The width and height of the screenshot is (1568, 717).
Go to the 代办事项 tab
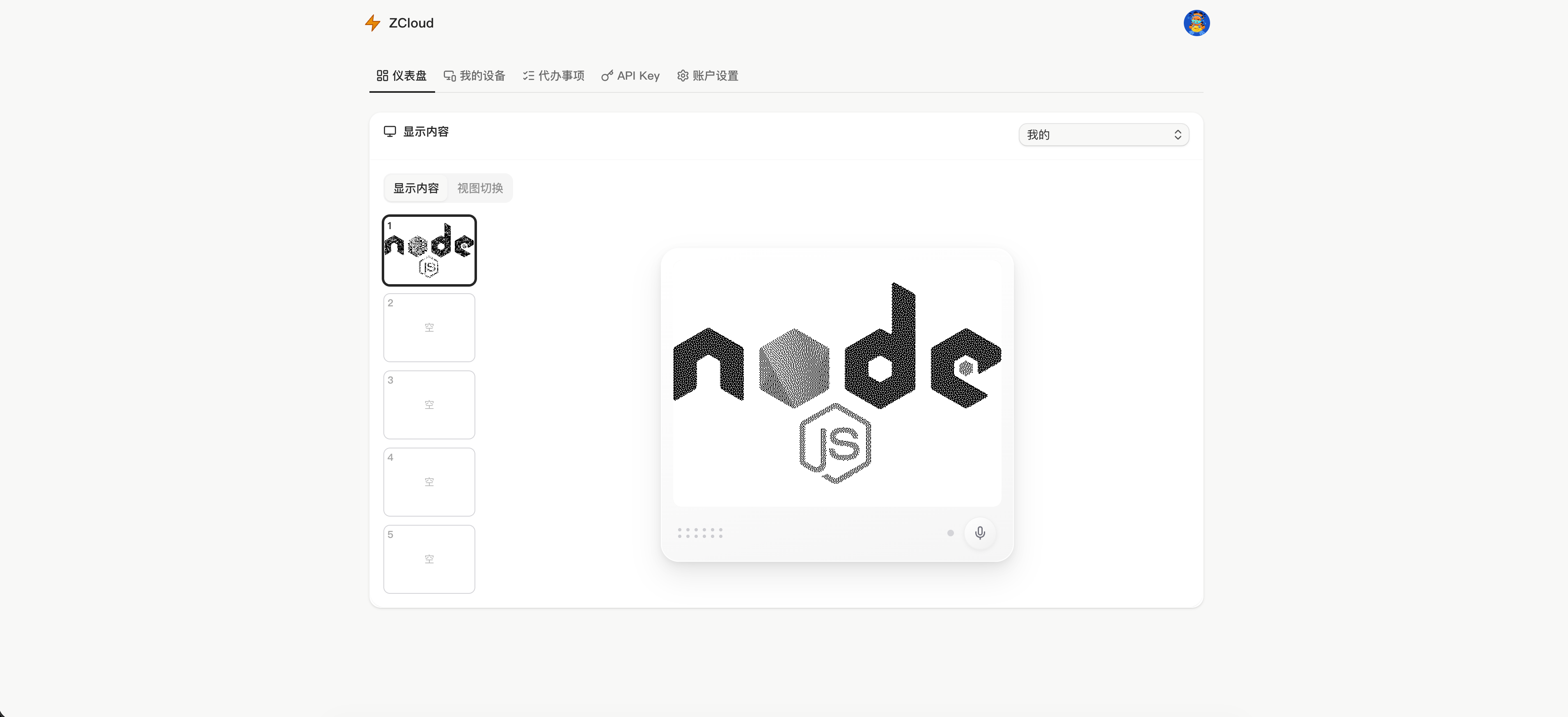(553, 76)
